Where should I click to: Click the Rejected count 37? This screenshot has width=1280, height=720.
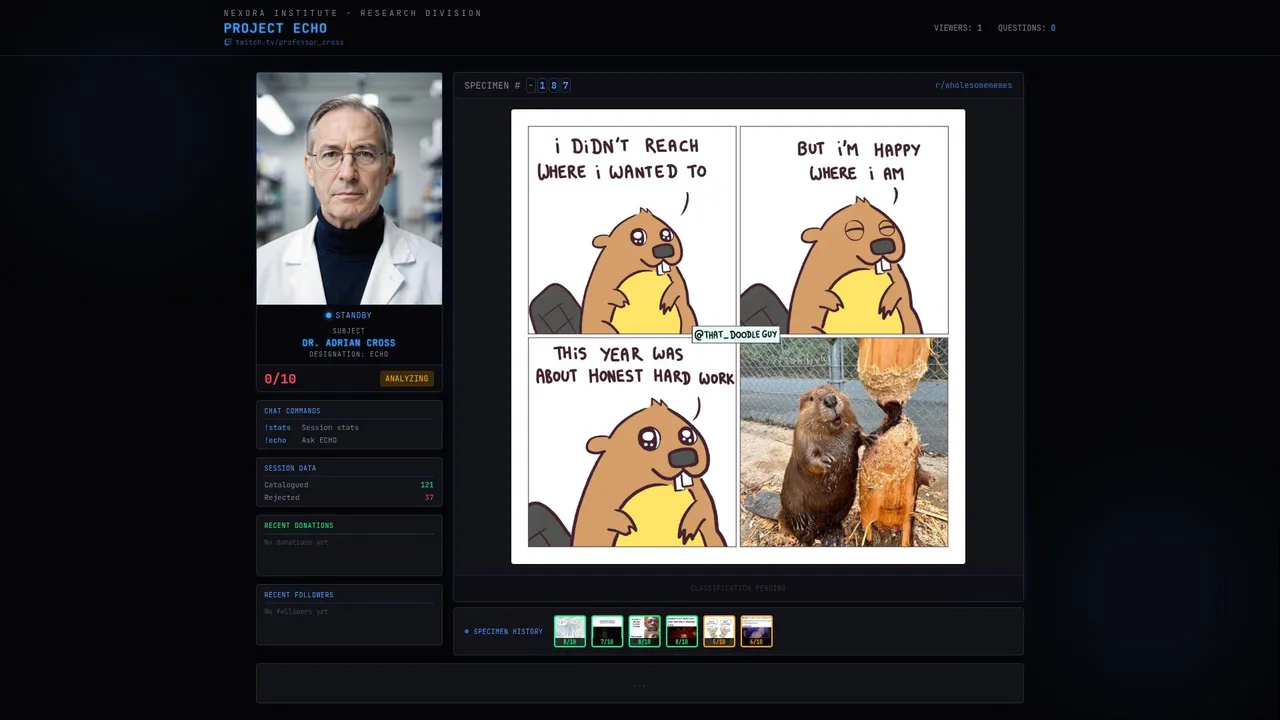tap(429, 497)
